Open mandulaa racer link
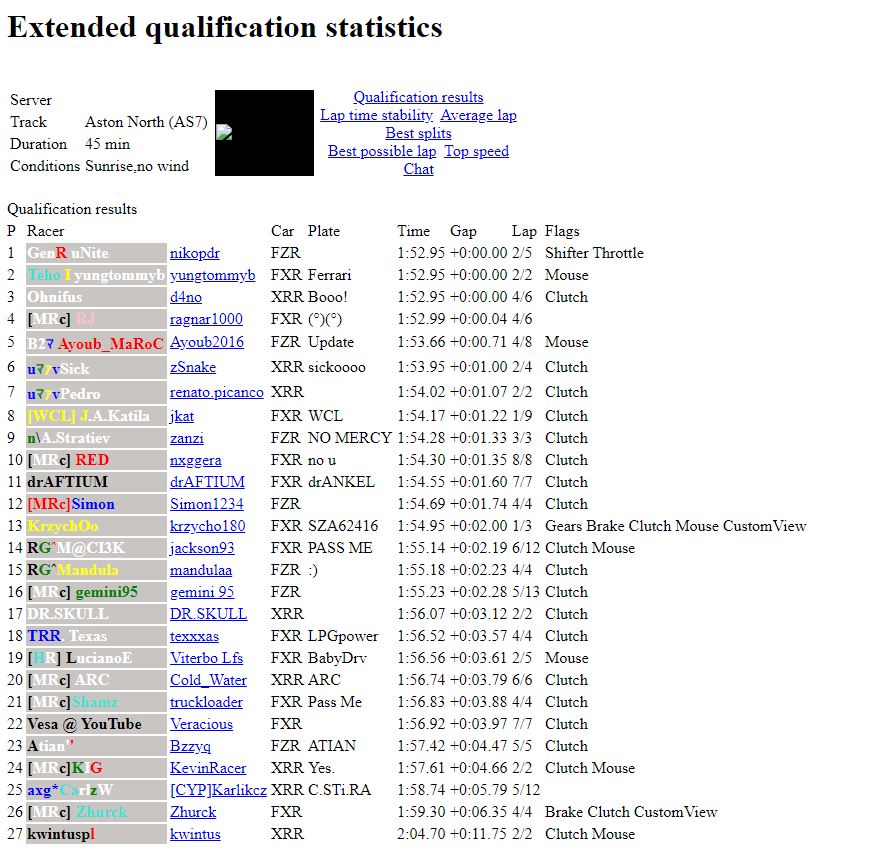Image resolution: width=896 pixels, height=858 pixels. (201, 570)
